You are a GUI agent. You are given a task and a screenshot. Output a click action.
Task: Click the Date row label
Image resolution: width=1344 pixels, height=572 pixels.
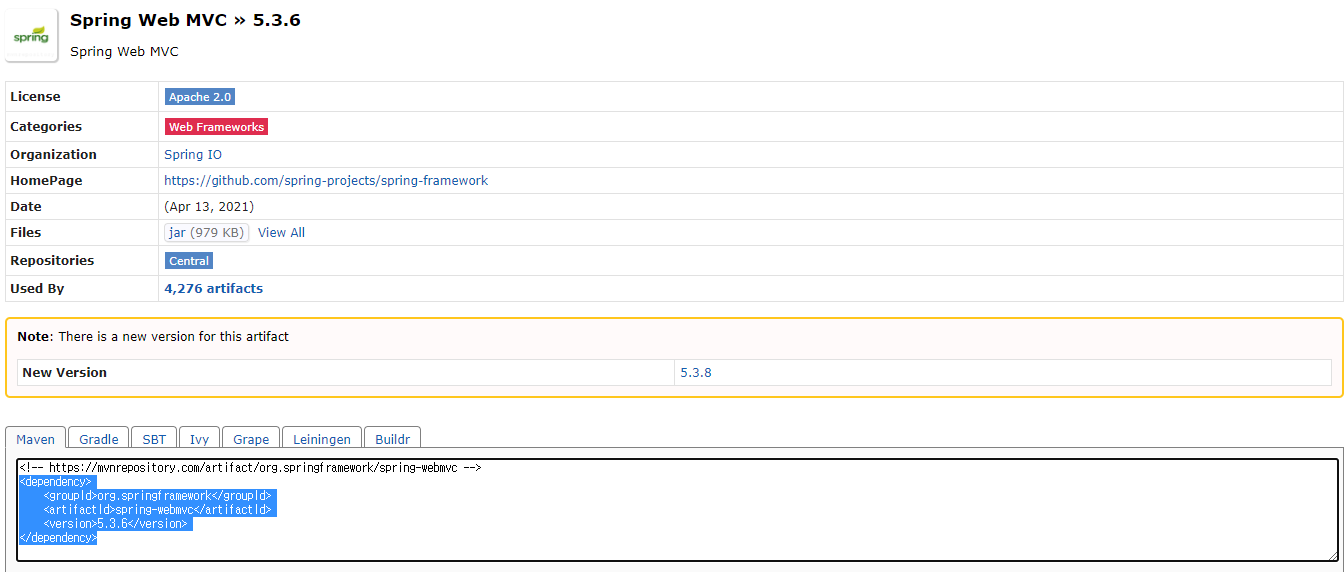26,207
